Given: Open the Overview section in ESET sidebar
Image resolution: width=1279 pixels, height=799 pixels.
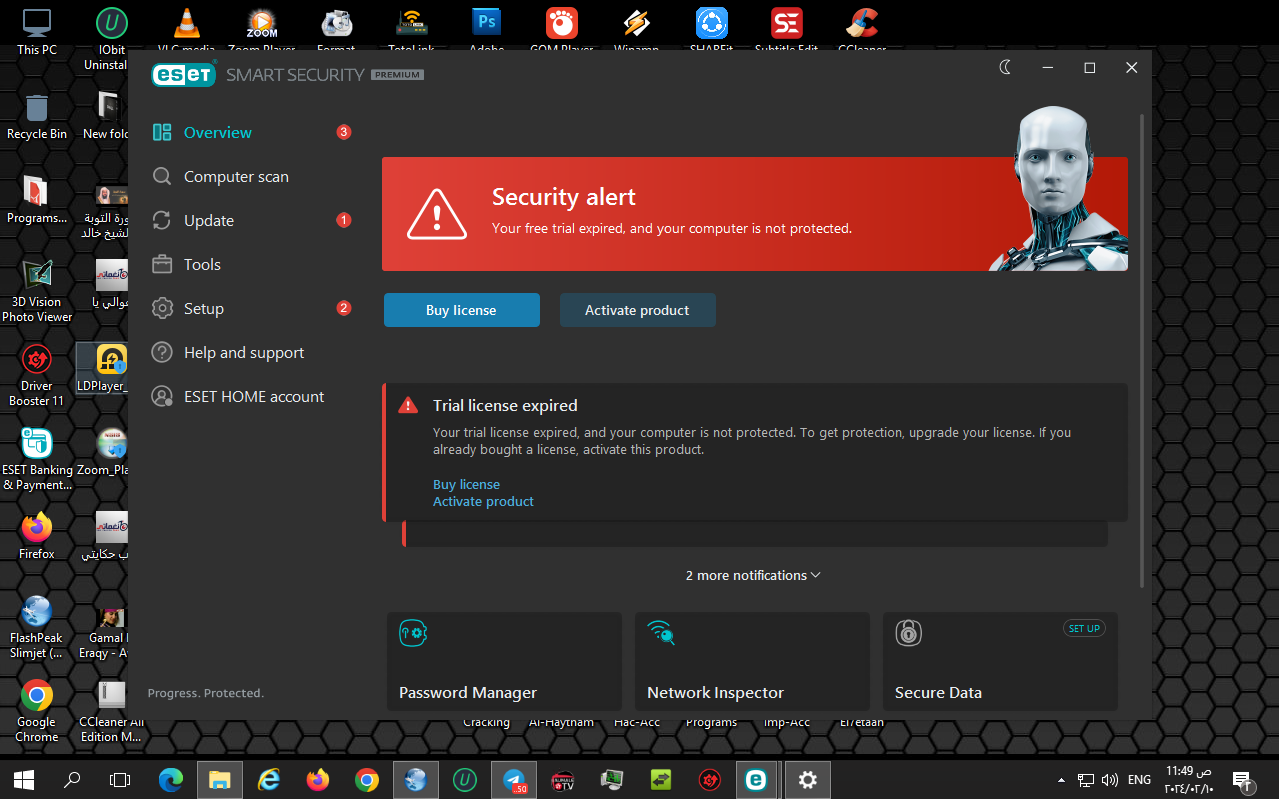Looking at the screenshot, I should 217,133.
